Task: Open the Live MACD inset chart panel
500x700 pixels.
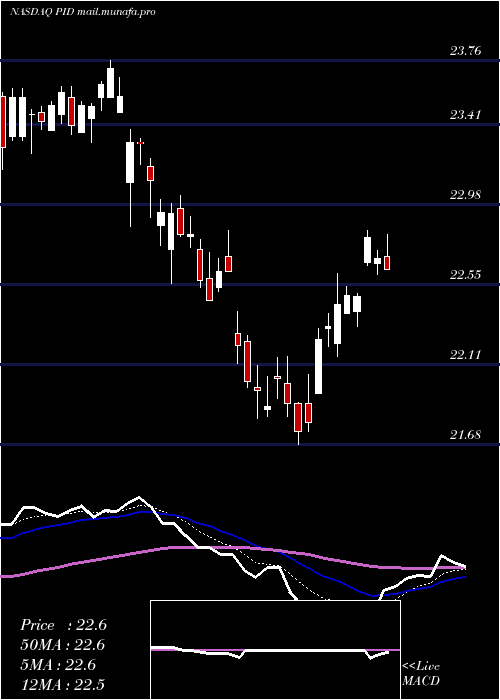Action: click(x=275, y=650)
